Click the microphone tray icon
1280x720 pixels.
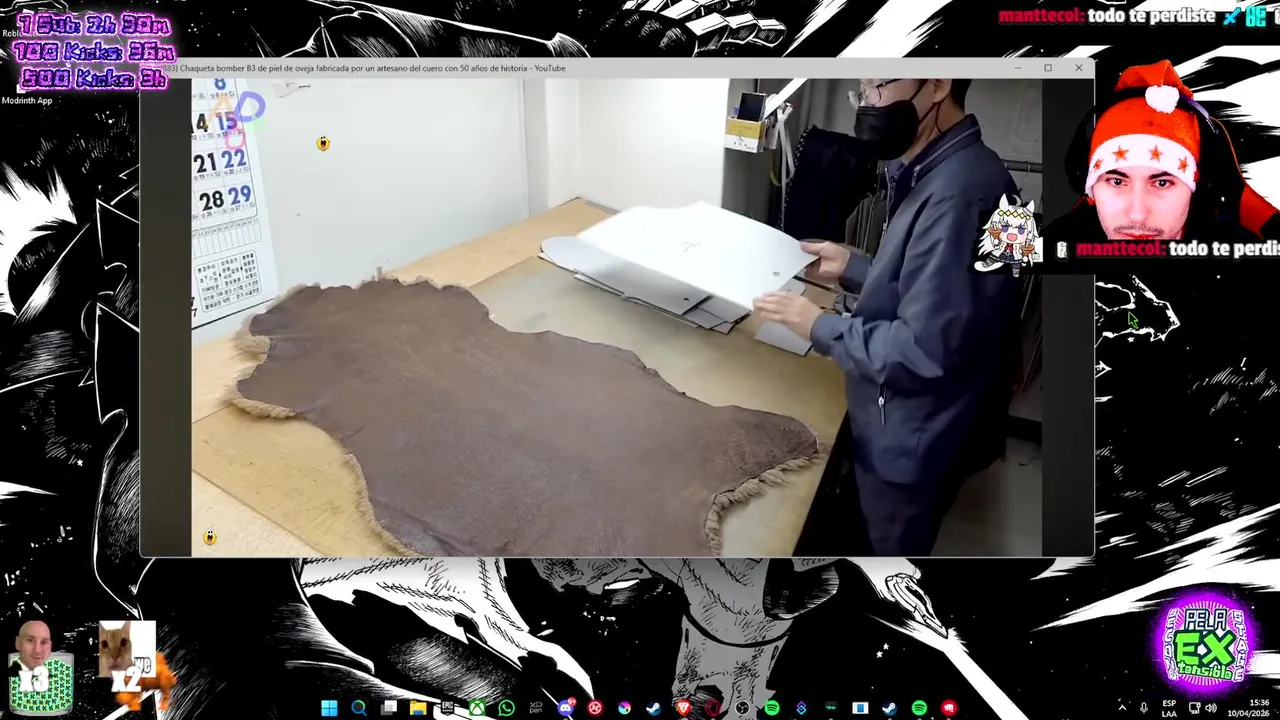point(1144,708)
